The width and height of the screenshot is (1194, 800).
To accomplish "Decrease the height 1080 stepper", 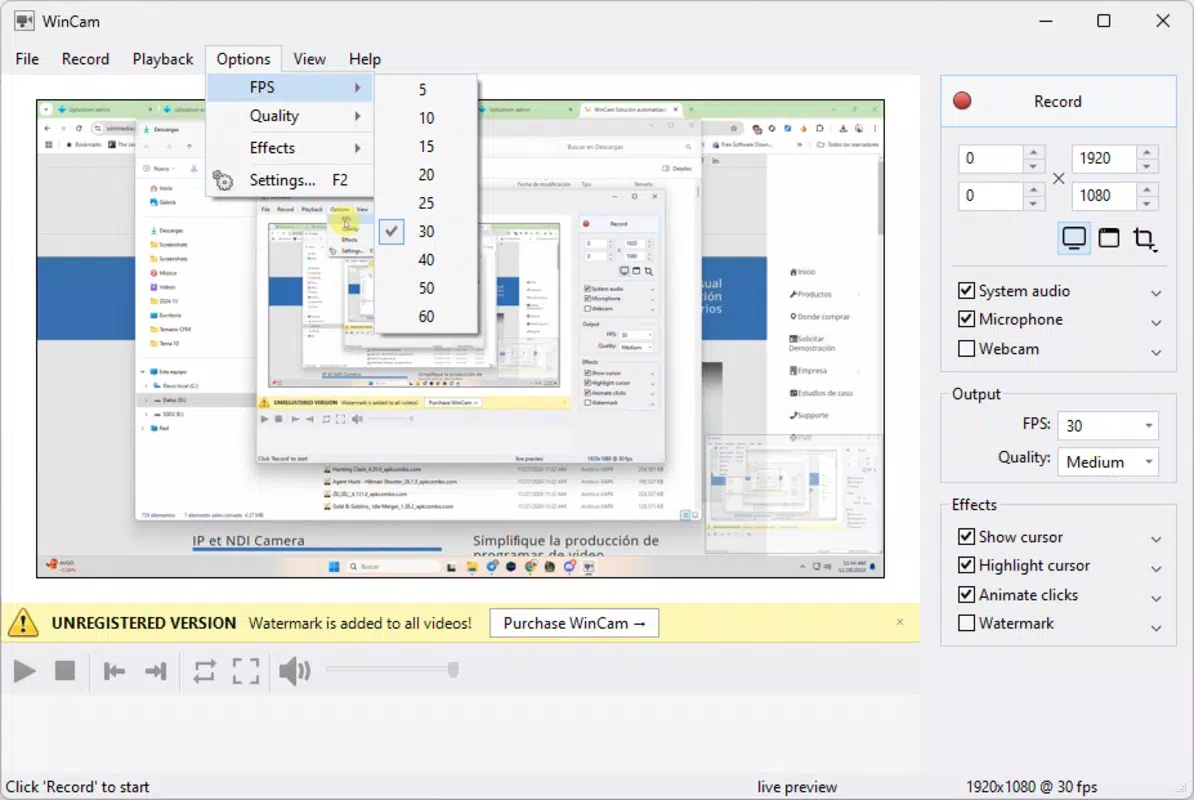I will pos(1147,203).
